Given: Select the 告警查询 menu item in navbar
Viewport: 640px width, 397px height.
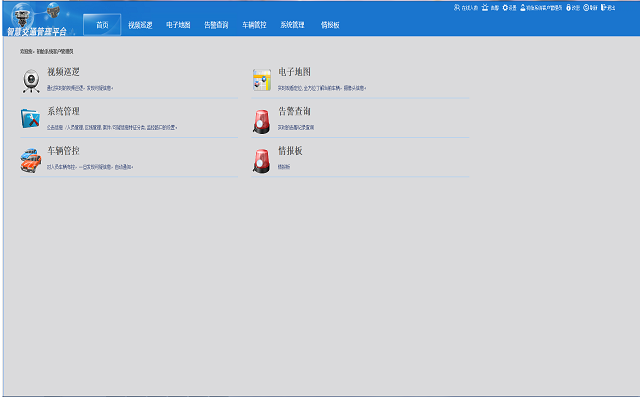Looking at the screenshot, I should 216,25.
